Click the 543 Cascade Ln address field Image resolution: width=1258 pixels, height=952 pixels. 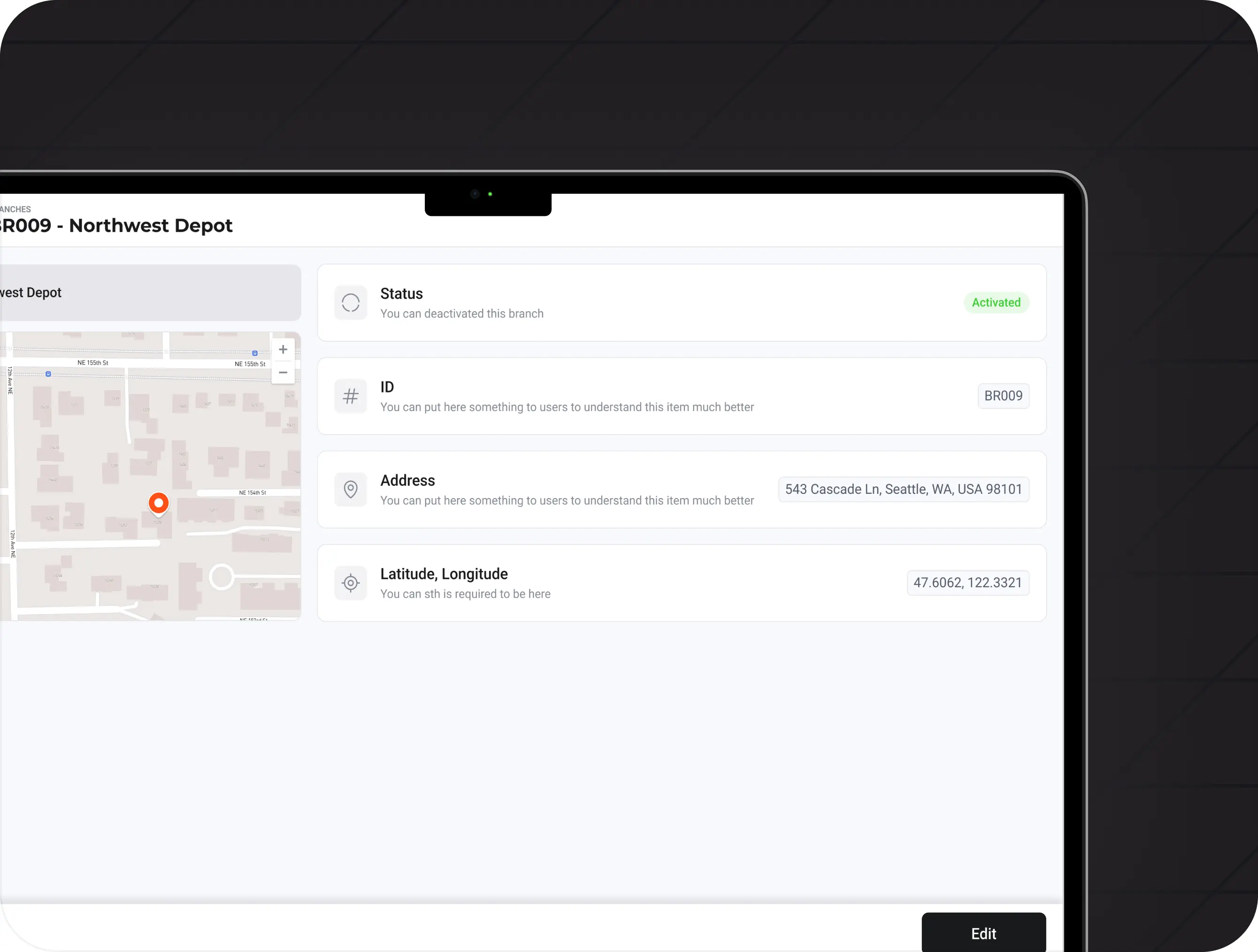click(903, 489)
